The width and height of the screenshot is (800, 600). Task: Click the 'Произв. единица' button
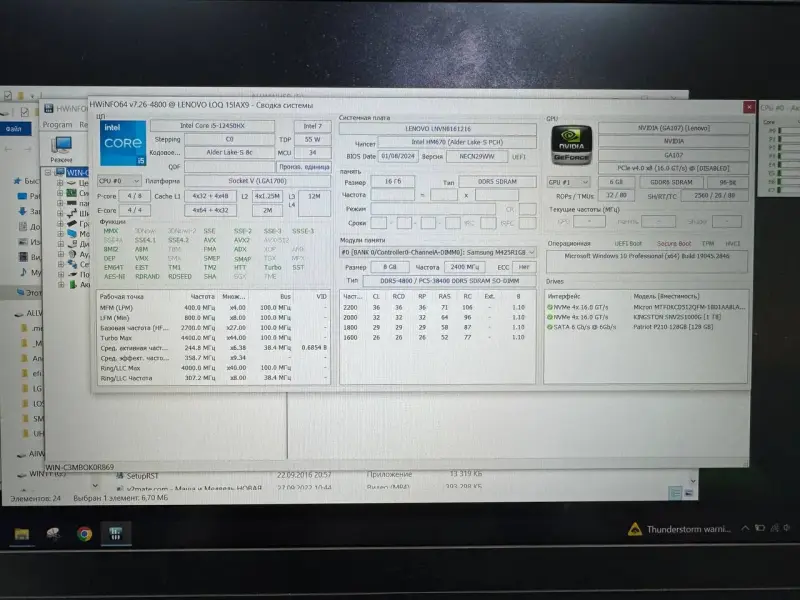304,167
